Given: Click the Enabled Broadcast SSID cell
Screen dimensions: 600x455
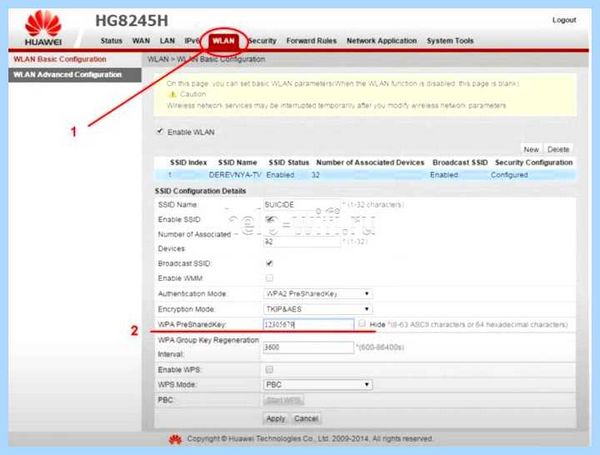Looking at the screenshot, I should pos(444,175).
